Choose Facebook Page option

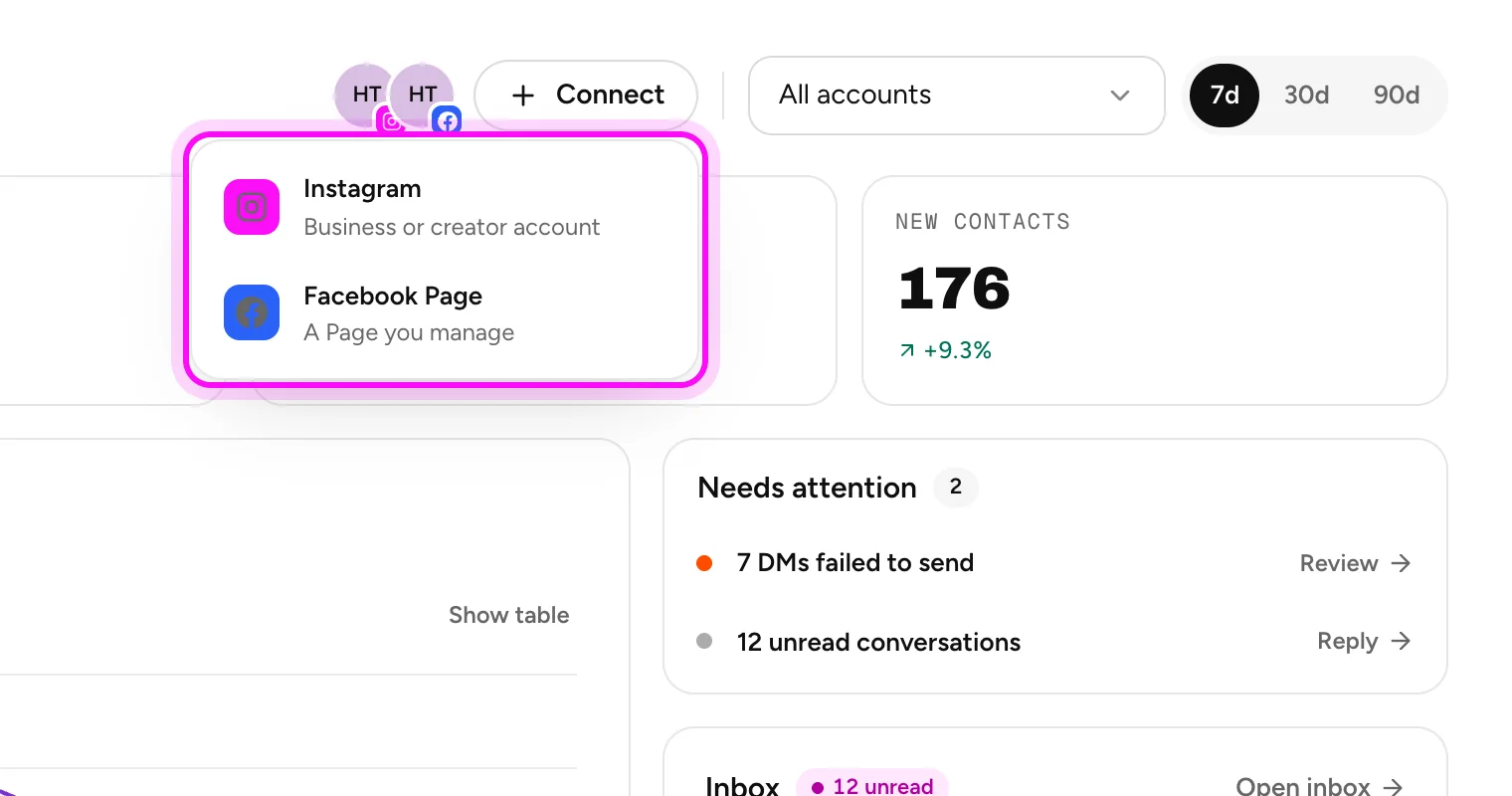pyautogui.click(x=445, y=312)
